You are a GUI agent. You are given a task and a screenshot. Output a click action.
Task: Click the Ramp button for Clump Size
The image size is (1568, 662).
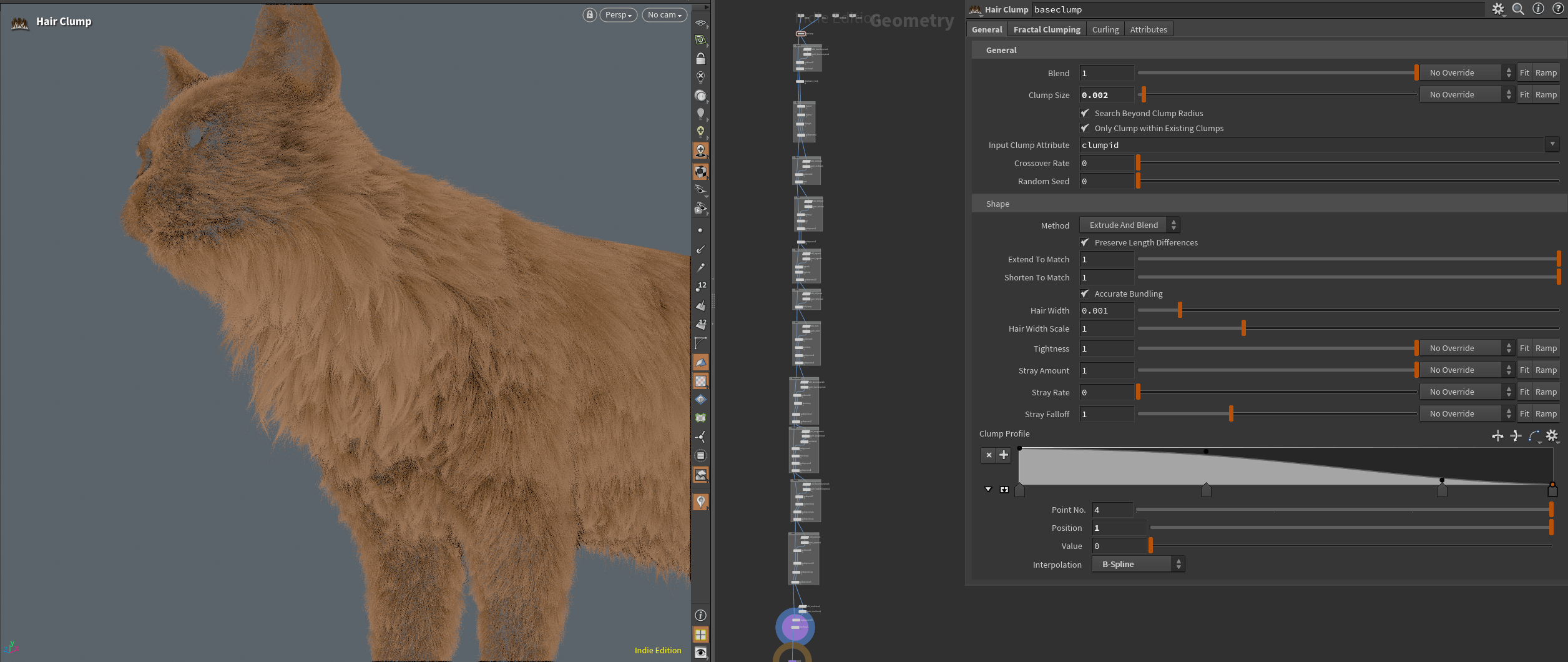[x=1546, y=94]
